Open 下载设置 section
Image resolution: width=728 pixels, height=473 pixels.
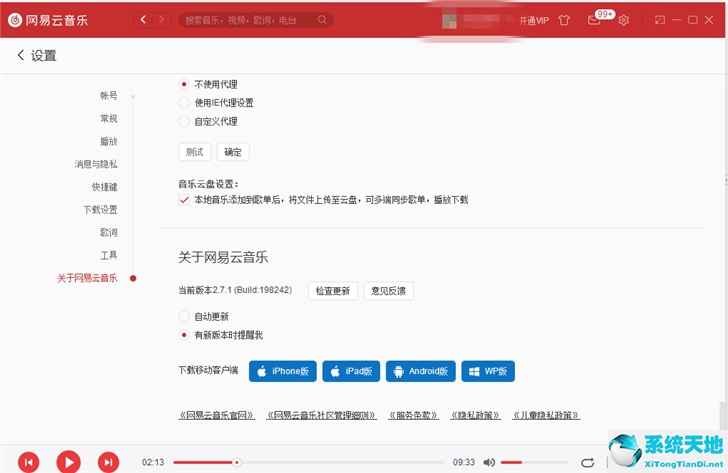pos(100,209)
